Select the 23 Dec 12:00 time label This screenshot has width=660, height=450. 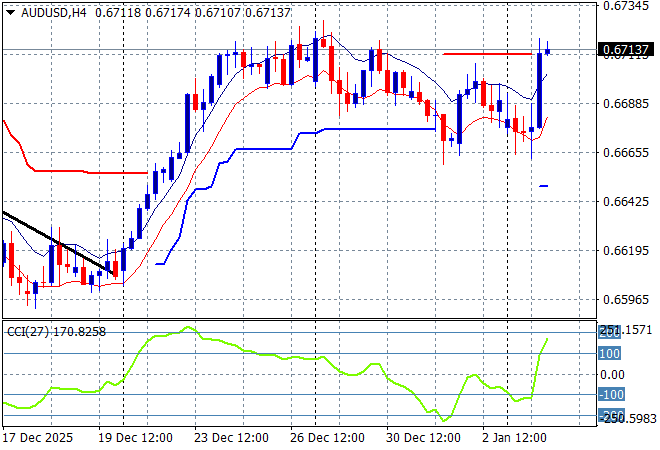(x=231, y=438)
